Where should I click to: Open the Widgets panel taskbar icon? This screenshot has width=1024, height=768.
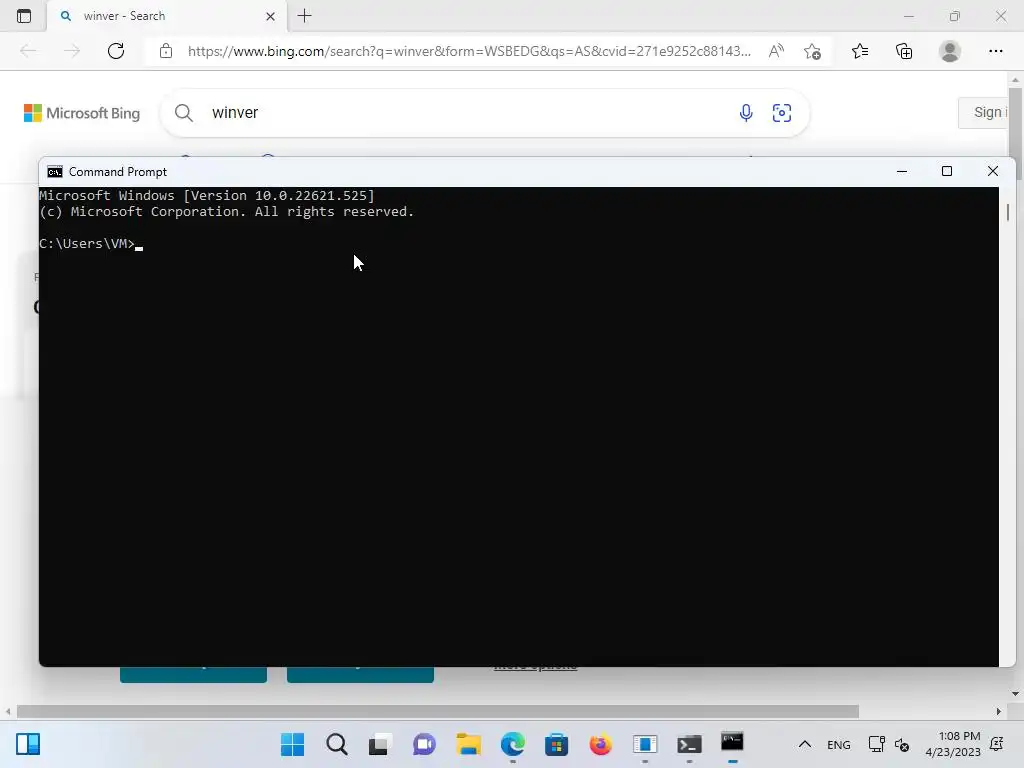(x=28, y=744)
